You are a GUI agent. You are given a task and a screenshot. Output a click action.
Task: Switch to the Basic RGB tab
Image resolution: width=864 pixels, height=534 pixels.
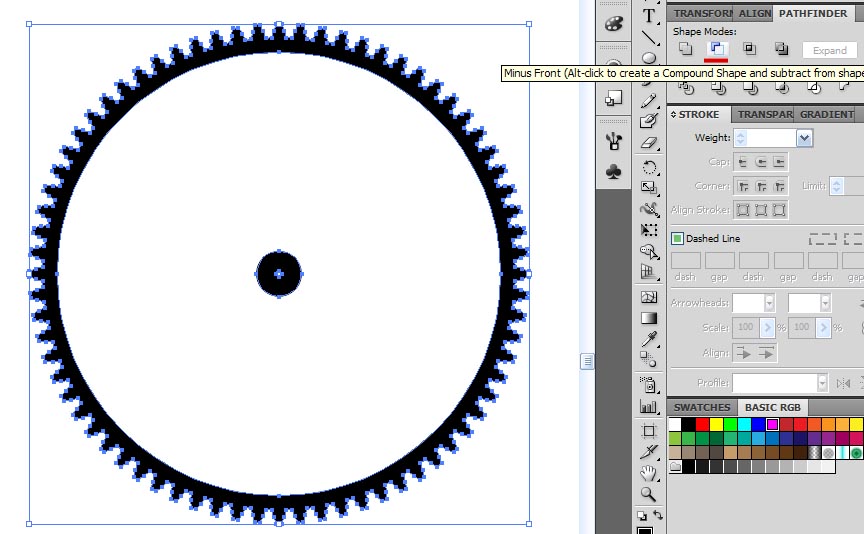773,407
